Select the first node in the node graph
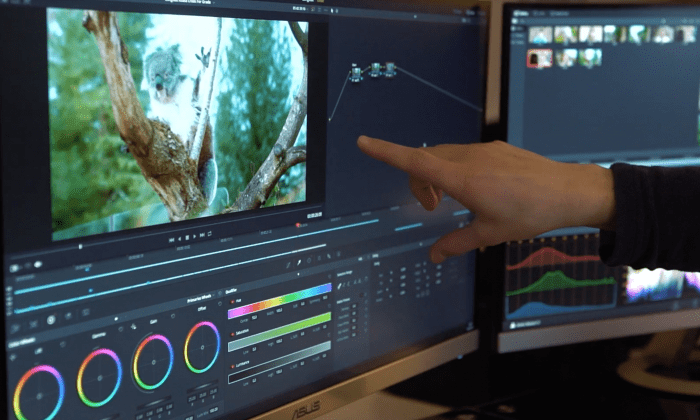This screenshot has width=700, height=420. 356,73
